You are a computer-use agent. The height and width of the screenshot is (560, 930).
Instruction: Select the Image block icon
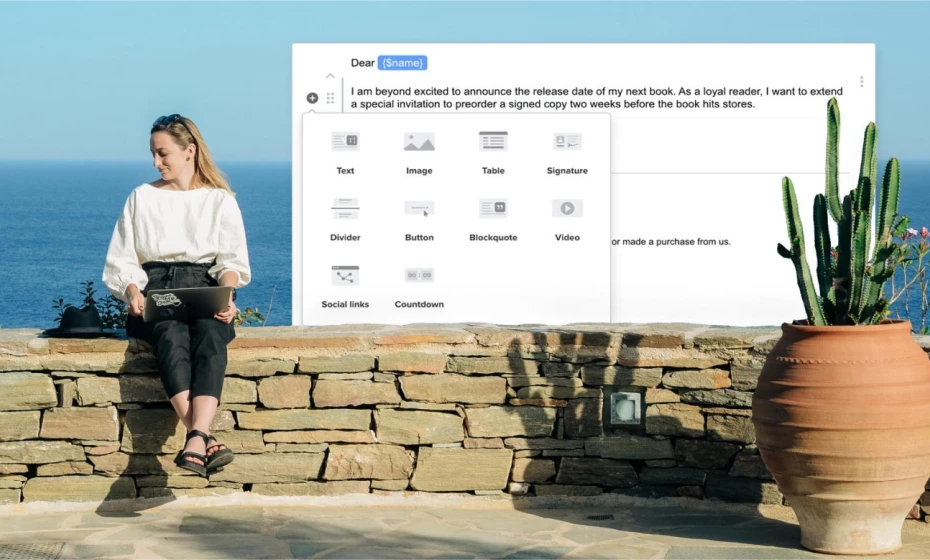419,142
